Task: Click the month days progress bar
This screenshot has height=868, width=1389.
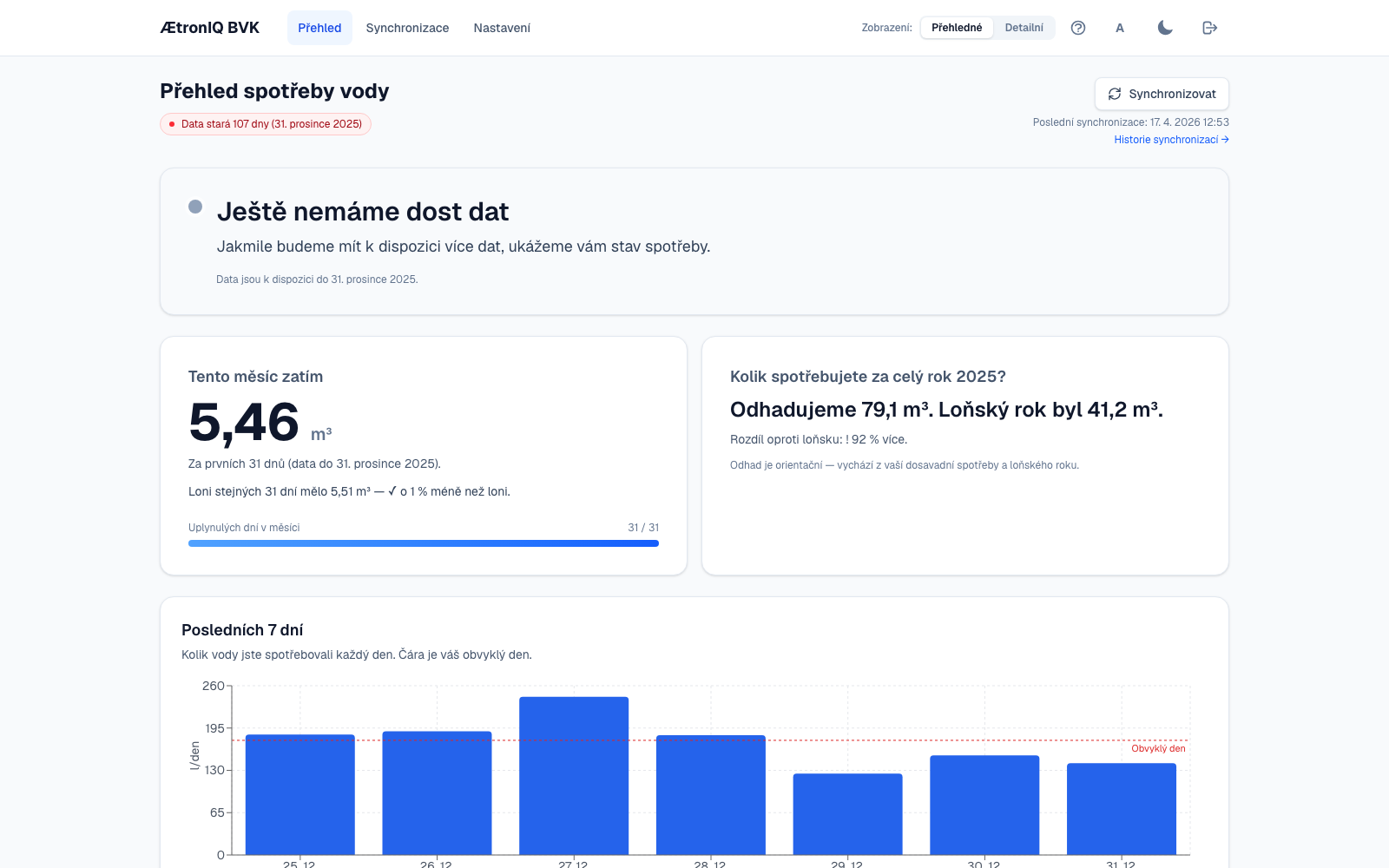Action: pos(424,543)
